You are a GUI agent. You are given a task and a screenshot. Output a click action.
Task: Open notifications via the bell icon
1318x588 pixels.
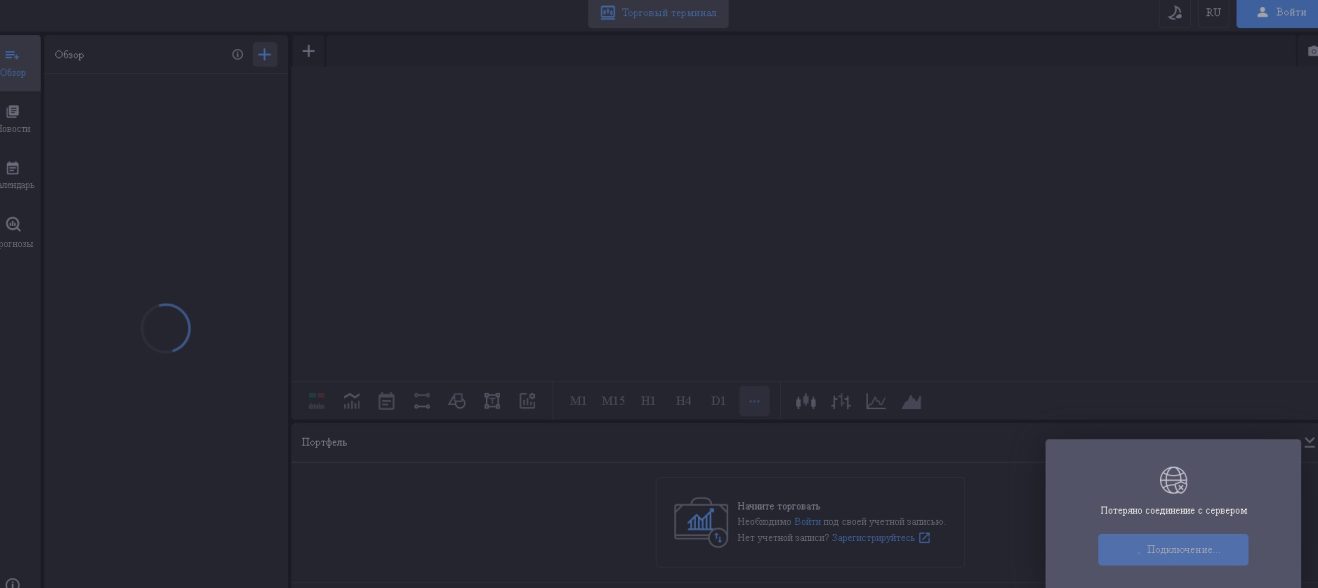point(1176,13)
